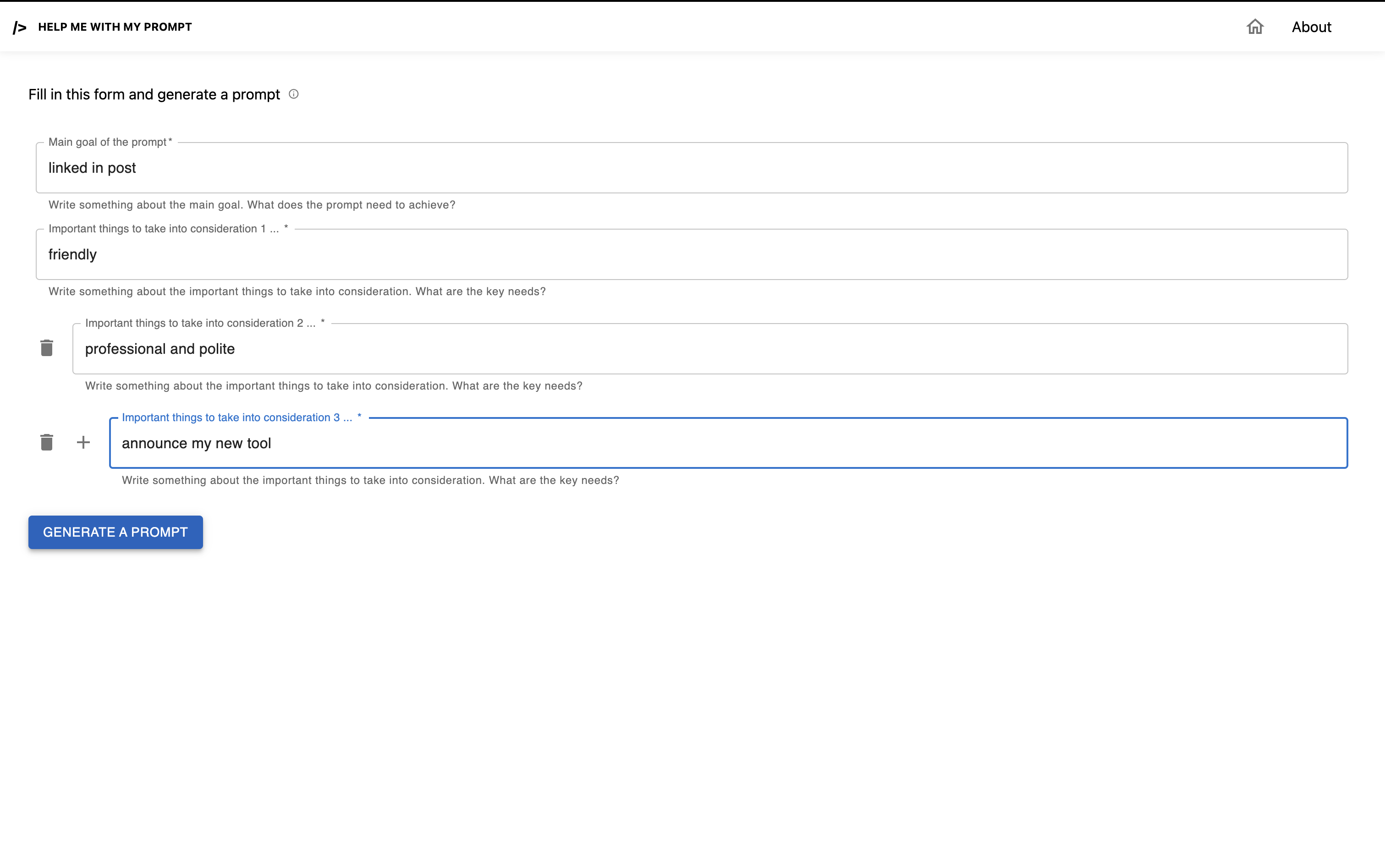Focus the "linked in post" main goal field
Viewport: 1385px width, 868px height.
[x=691, y=168]
